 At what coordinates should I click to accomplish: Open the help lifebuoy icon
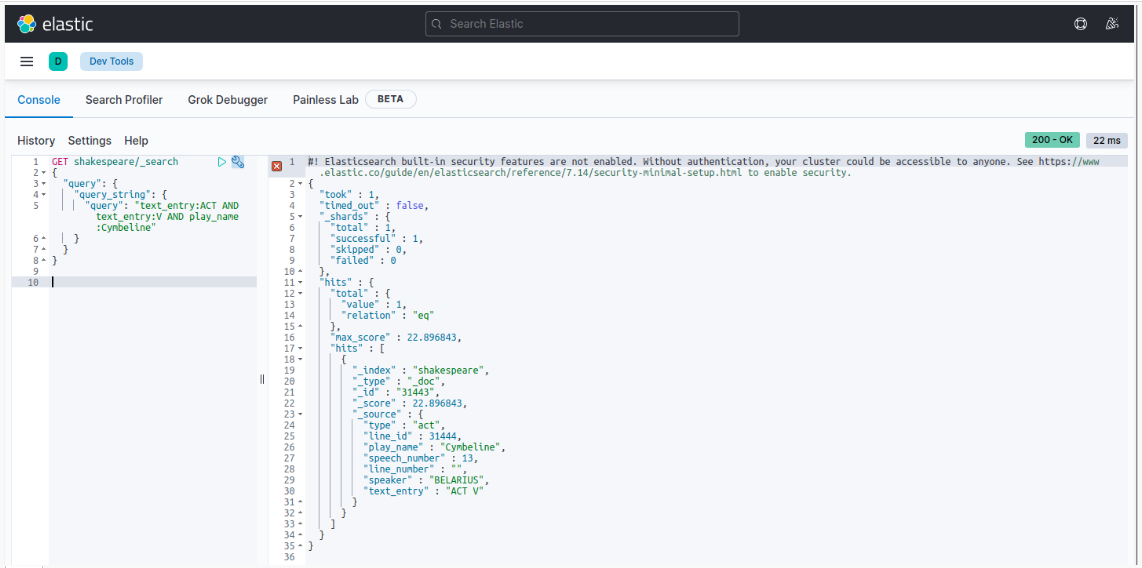pos(1081,24)
